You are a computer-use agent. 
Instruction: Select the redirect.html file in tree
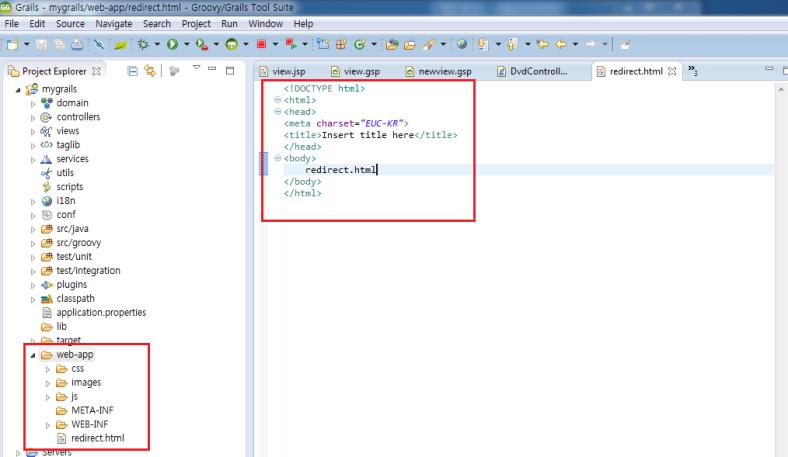click(x=97, y=438)
